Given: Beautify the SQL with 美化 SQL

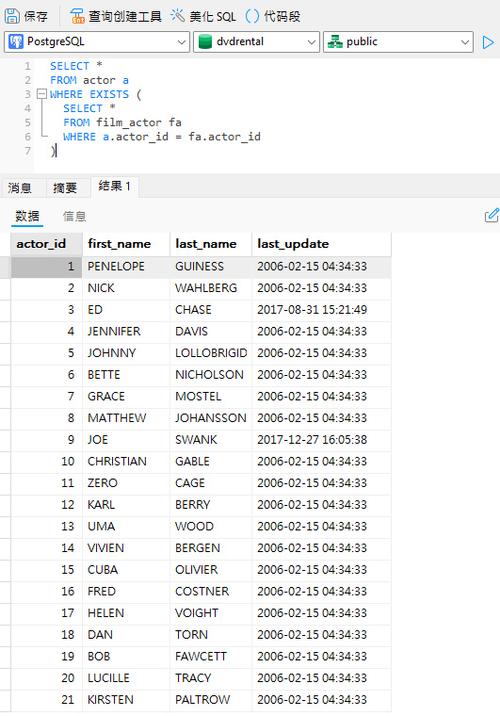Looking at the screenshot, I should pos(203,16).
